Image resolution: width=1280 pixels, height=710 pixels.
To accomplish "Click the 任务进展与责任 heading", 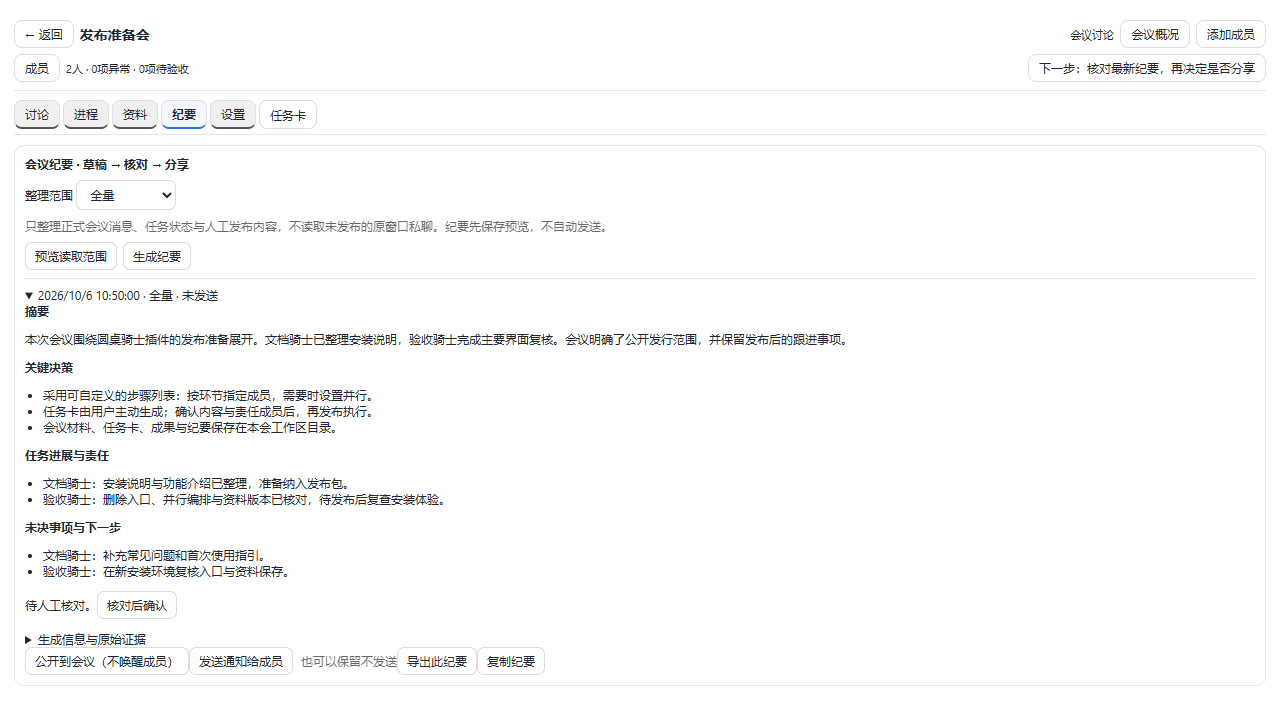I will point(67,456).
